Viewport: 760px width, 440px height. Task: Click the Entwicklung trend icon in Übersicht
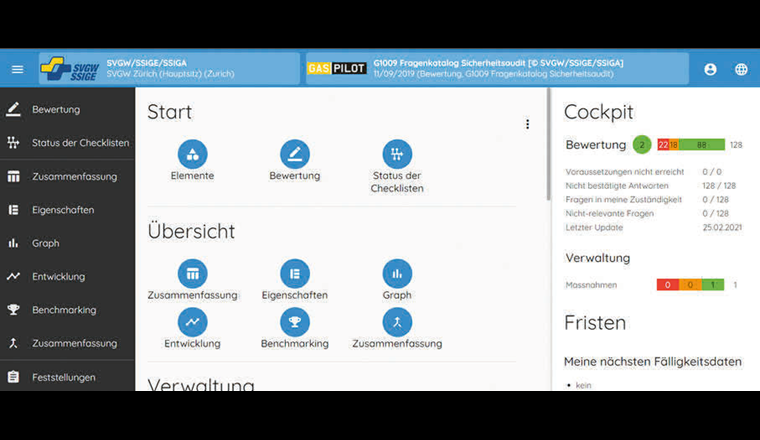[x=192, y=322]
